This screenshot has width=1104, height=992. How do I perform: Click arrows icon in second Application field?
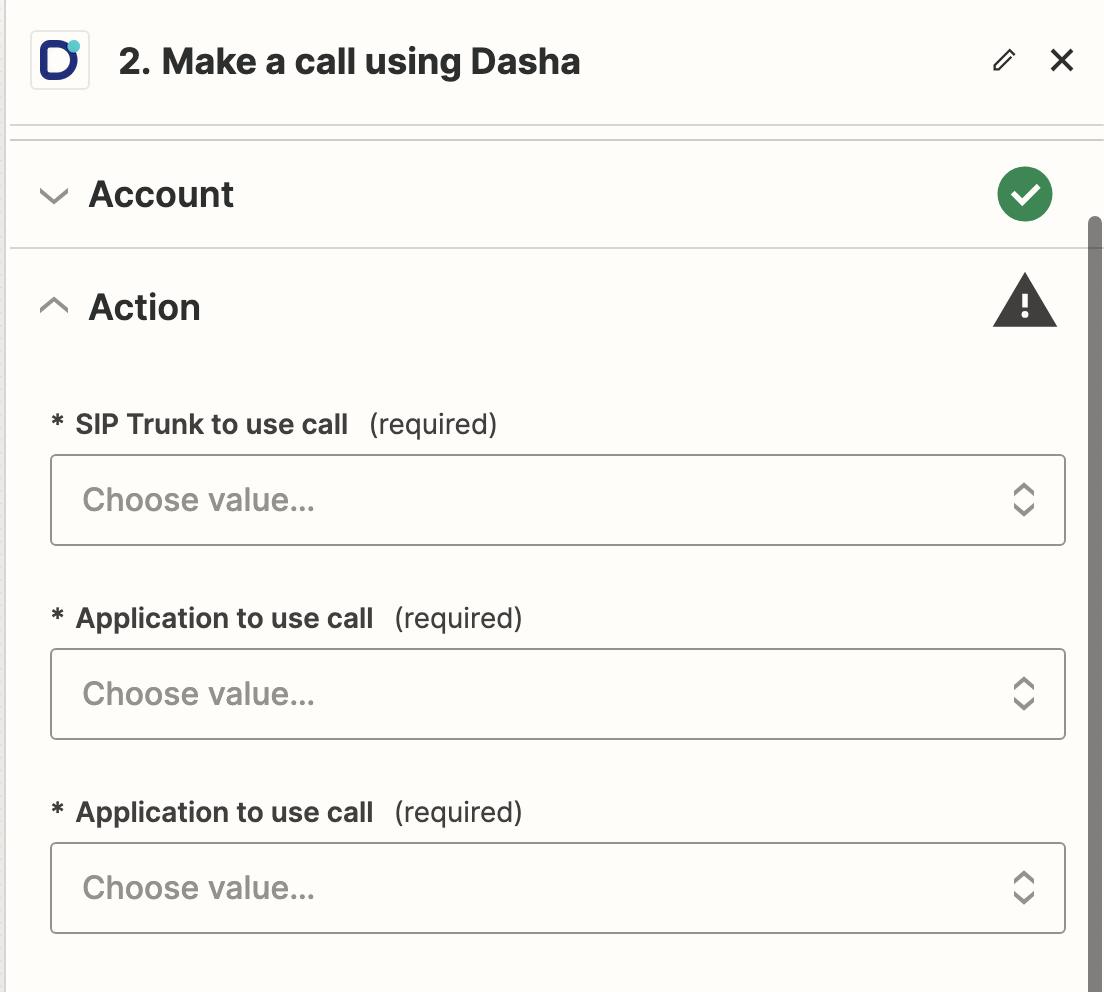pyautogui.click(x=1023, y=888)
